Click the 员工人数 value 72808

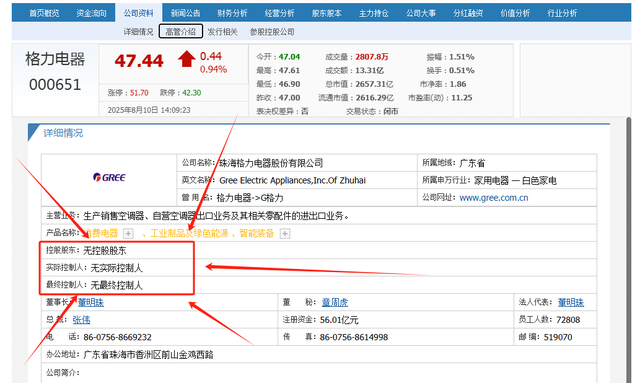pyautogui.click(x=568, y=320)
